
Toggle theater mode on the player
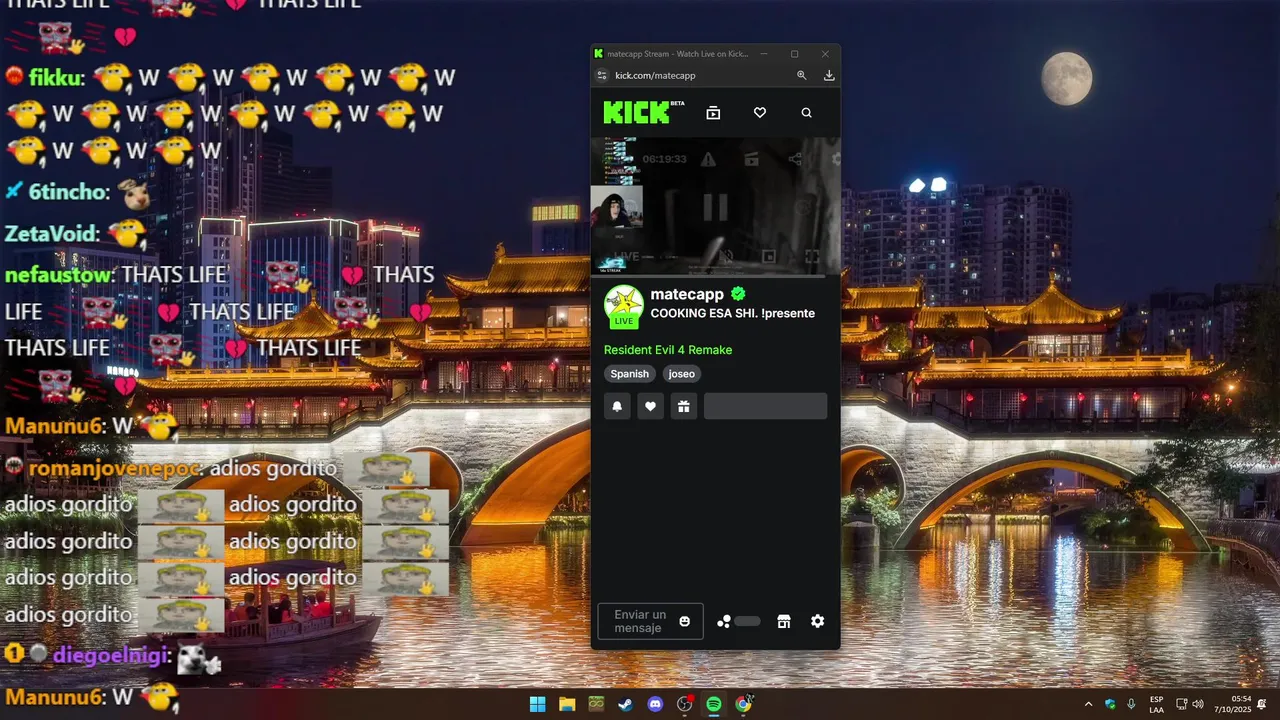(x=769, y=256)
